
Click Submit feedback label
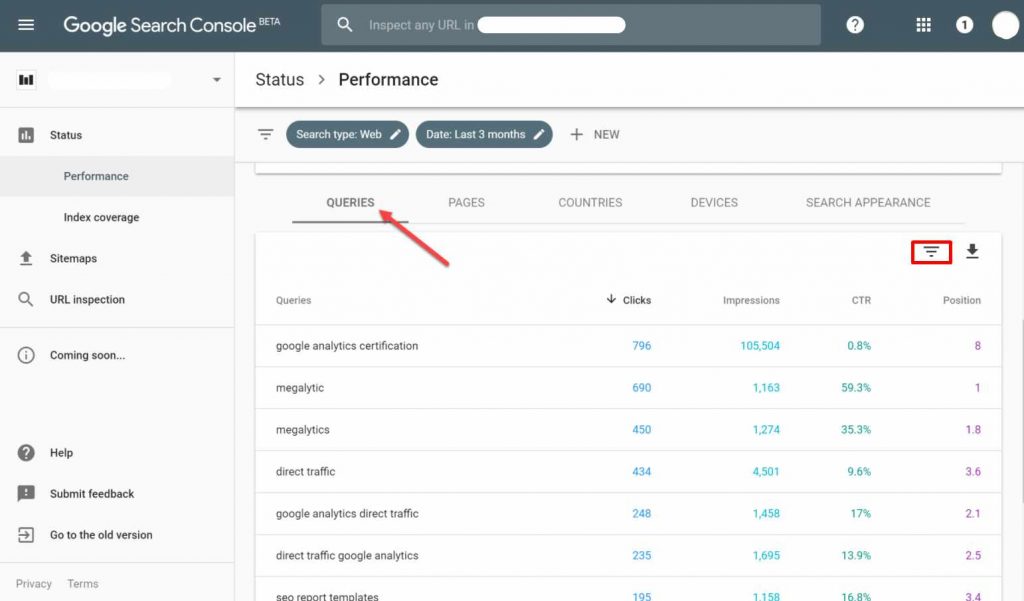click(92, 493)
